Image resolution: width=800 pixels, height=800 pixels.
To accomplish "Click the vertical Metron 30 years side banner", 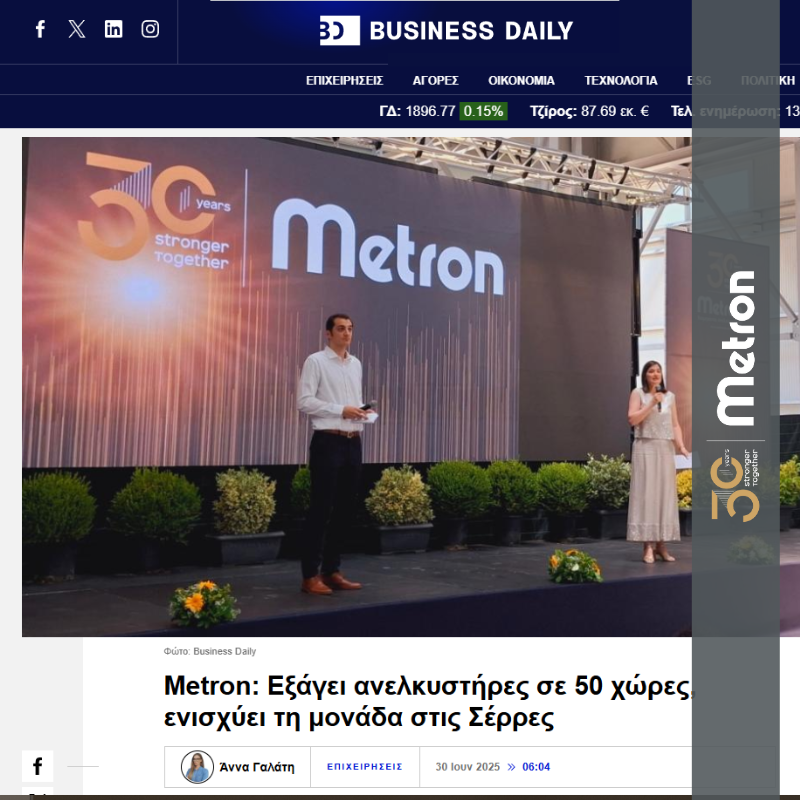I will click(x=736, y=398).
